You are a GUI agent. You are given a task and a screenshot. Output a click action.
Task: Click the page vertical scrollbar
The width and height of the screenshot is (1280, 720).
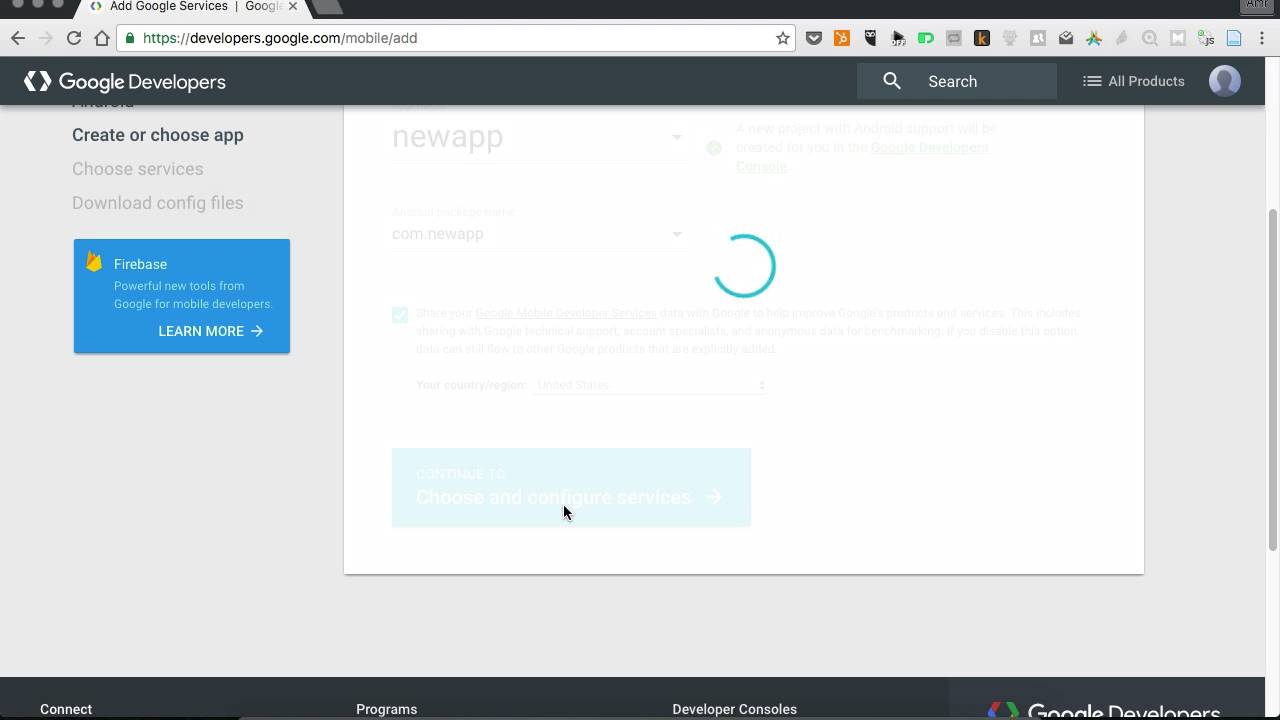(1272, 380)
